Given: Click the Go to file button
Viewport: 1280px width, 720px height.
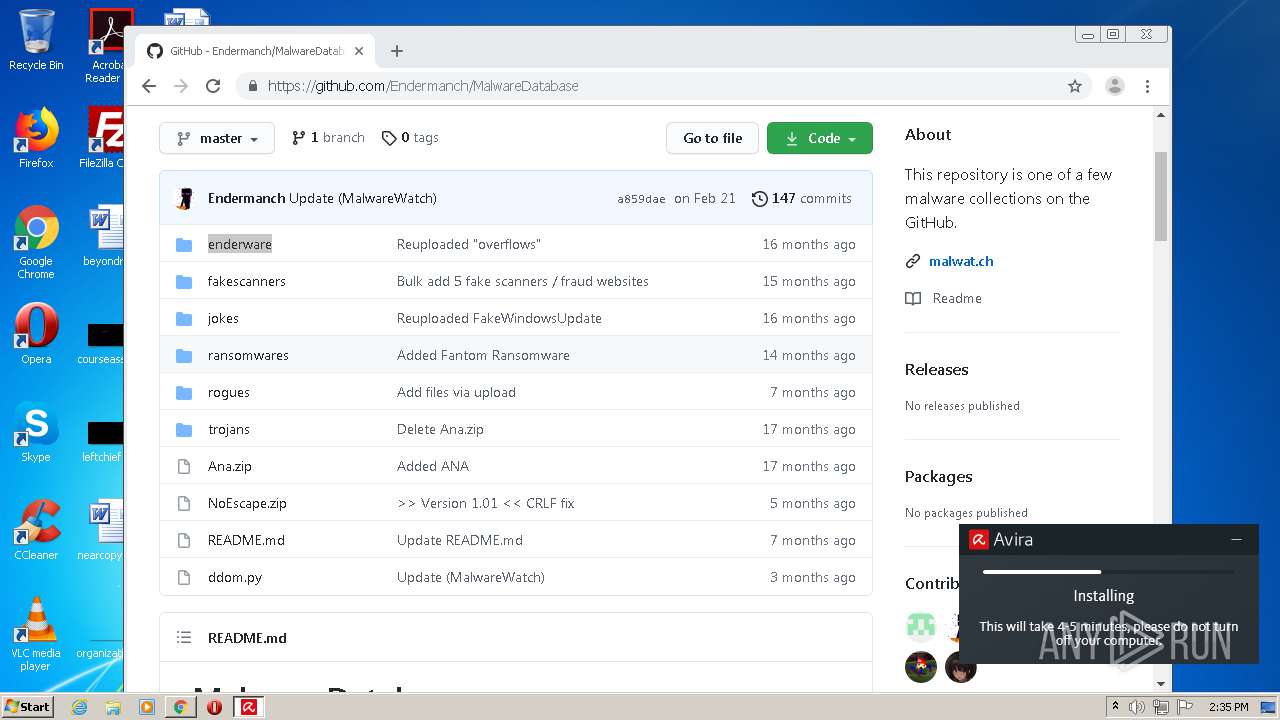Looking at the screenshot, I should click(x=712, y=138).
